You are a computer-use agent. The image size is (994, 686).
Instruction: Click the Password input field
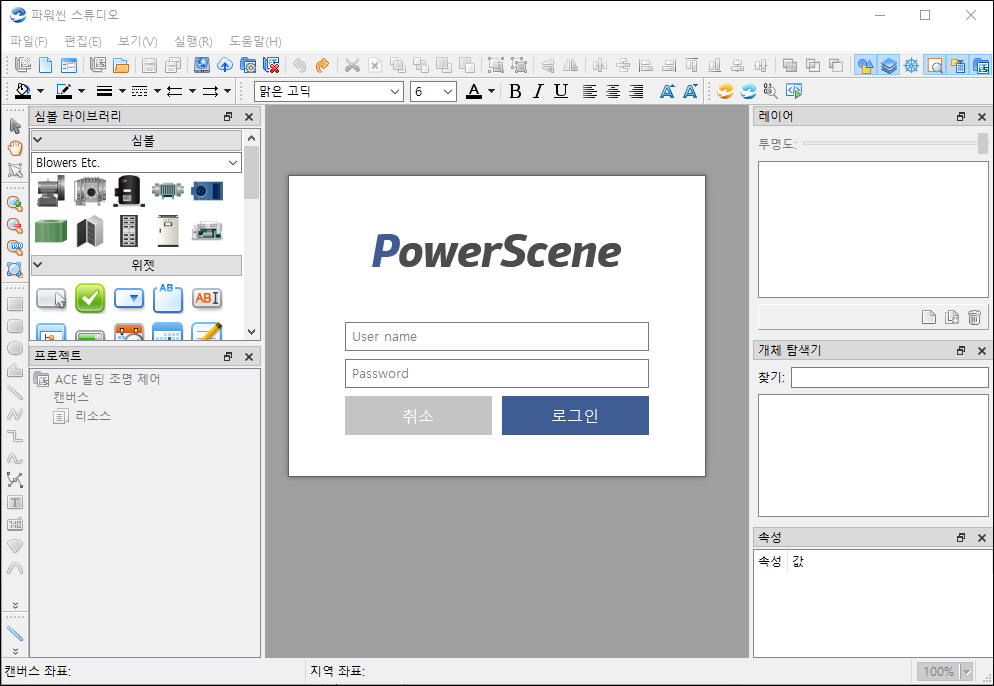click(x=496, y=373)
